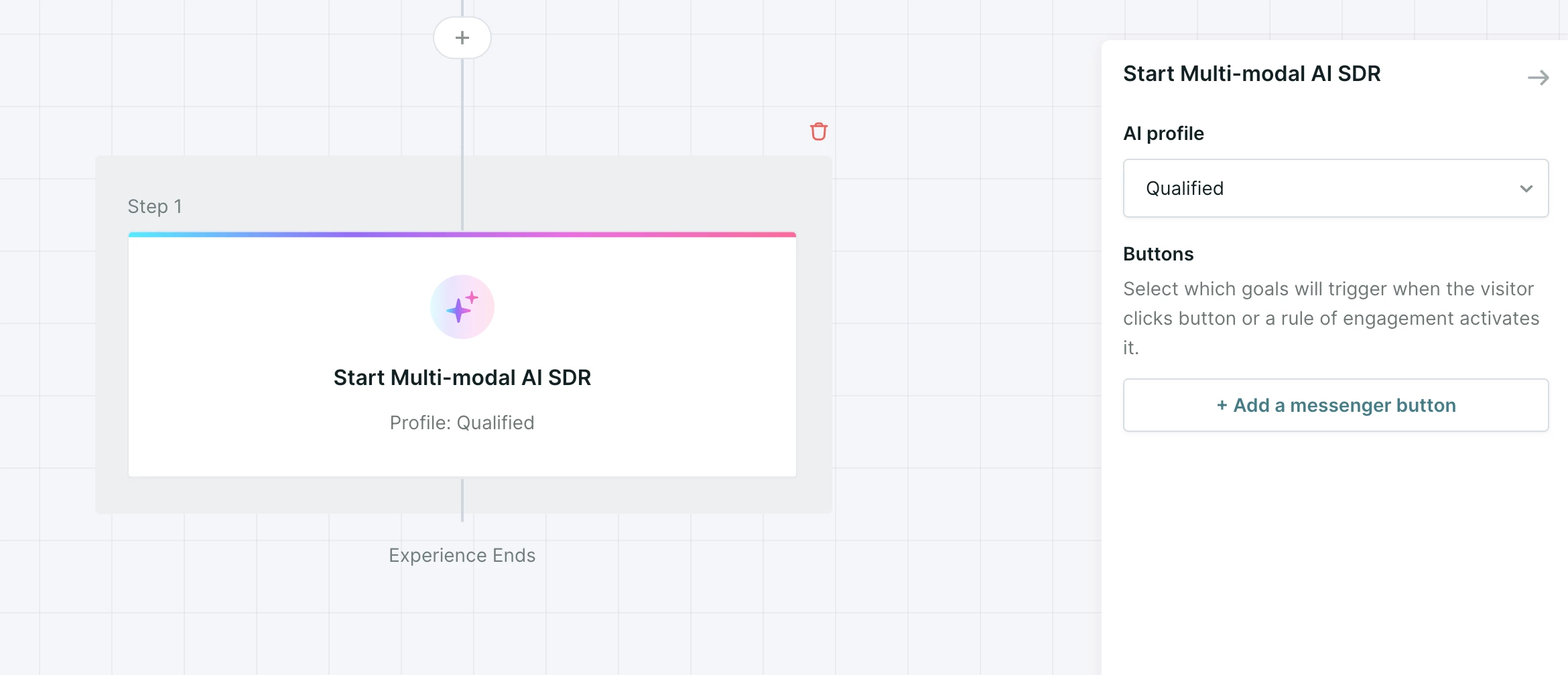
Task: Click the Step 1 label
Action: click(155, 206)
